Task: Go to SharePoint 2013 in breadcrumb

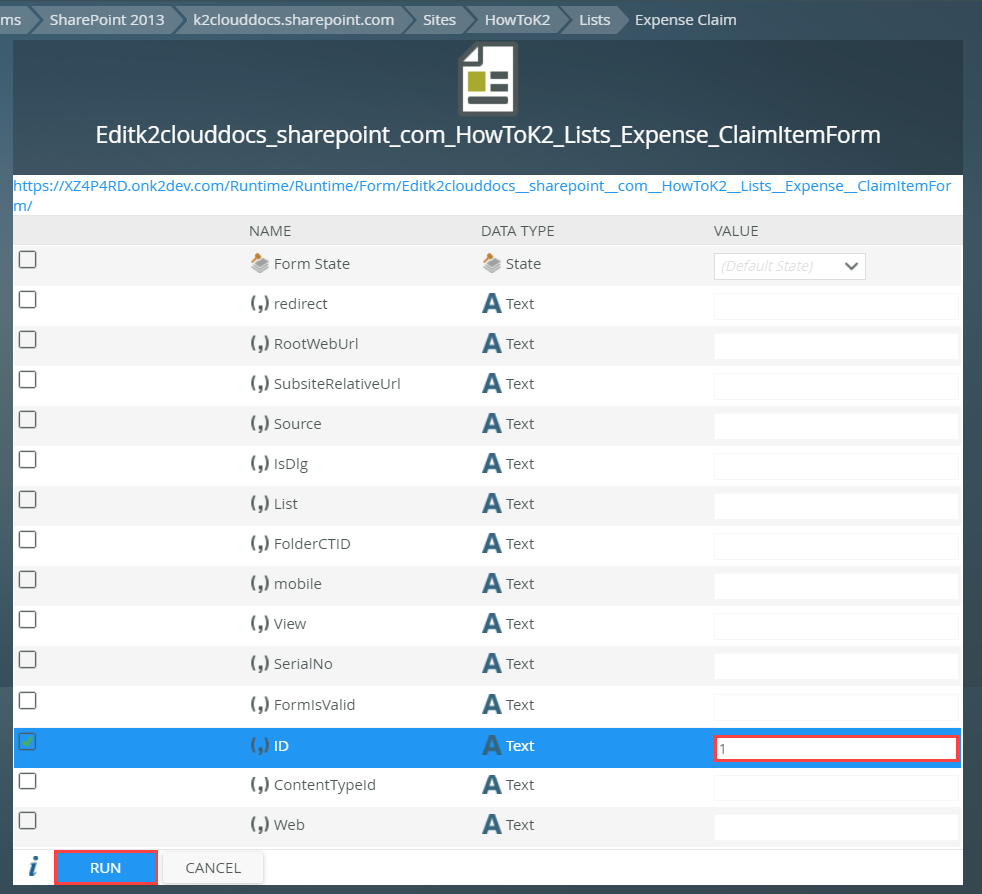Action: 107,20
